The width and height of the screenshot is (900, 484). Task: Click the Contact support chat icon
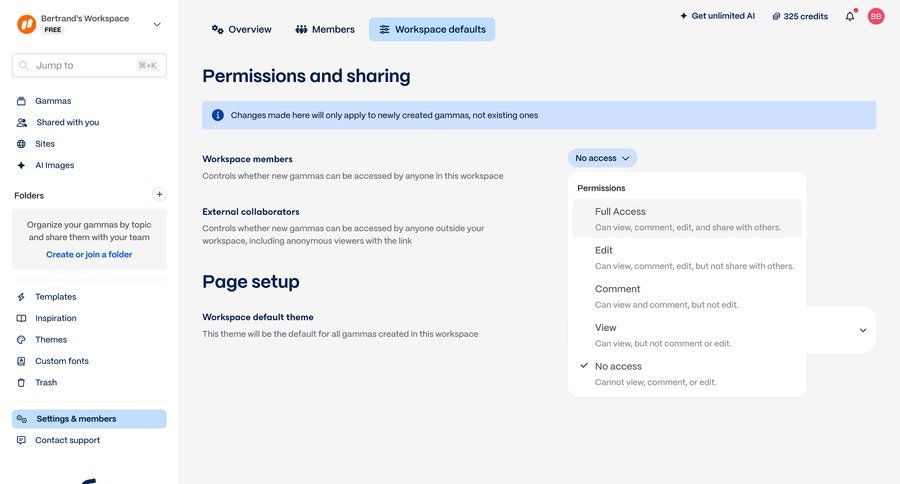coord(21,440)
